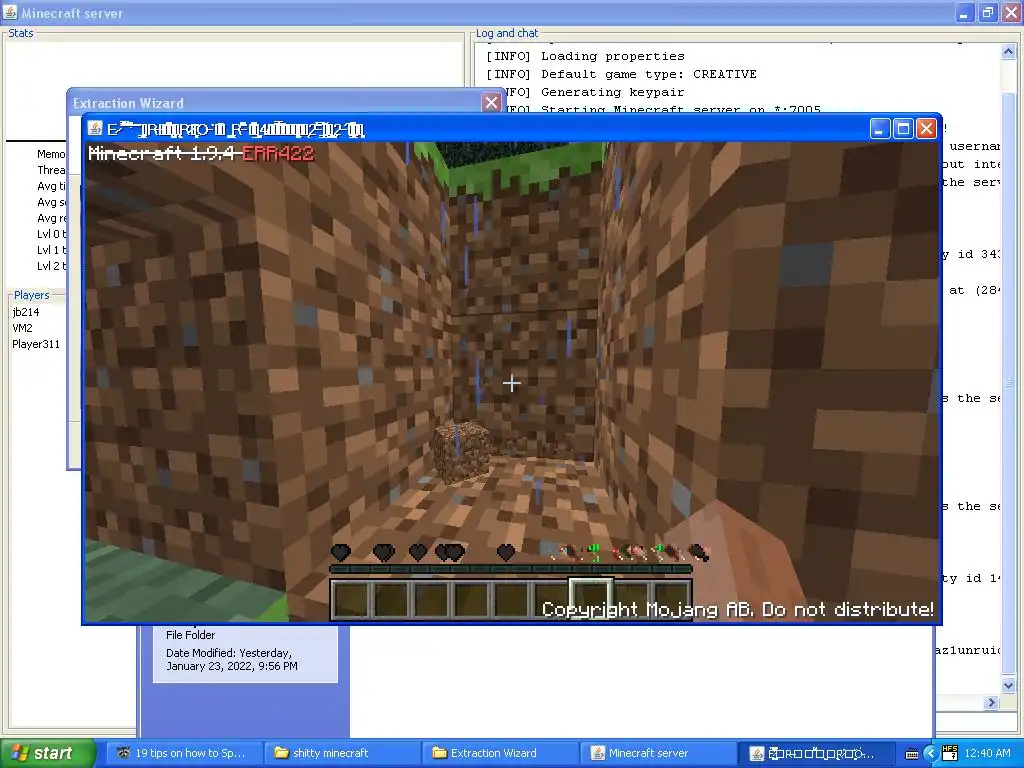This screenshot has height=768, width=1024.
Task: Select the fifth hotbar slot in Minecraft
Action: click(x=512, y=600)
